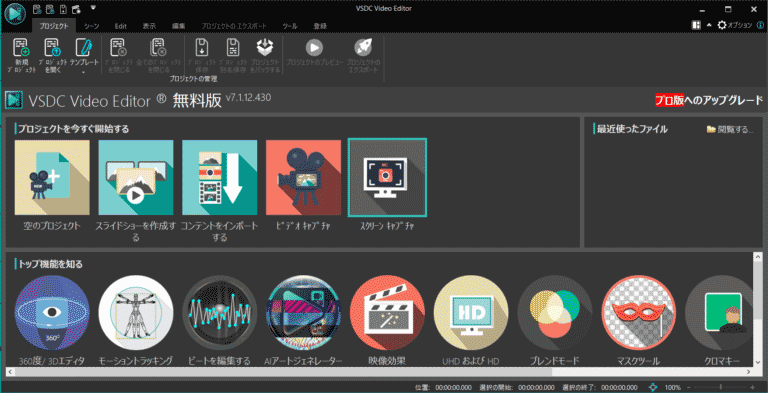The width and height of the screenshot is (768, 393).
Task: Open the 360度/3Dエディタ feature icon
Action: 52,312
